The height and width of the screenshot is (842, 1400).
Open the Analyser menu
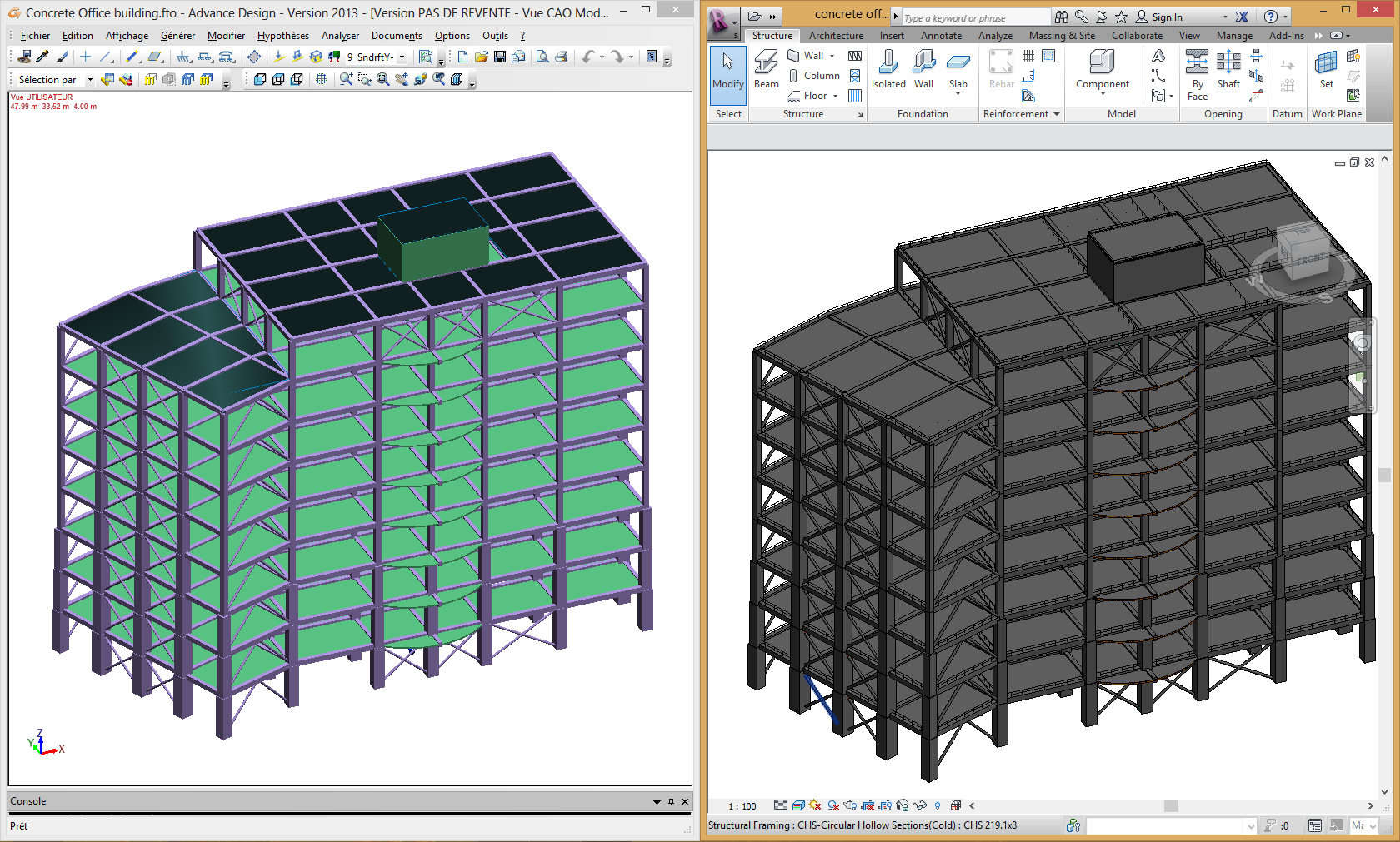(x=340, y=36)
